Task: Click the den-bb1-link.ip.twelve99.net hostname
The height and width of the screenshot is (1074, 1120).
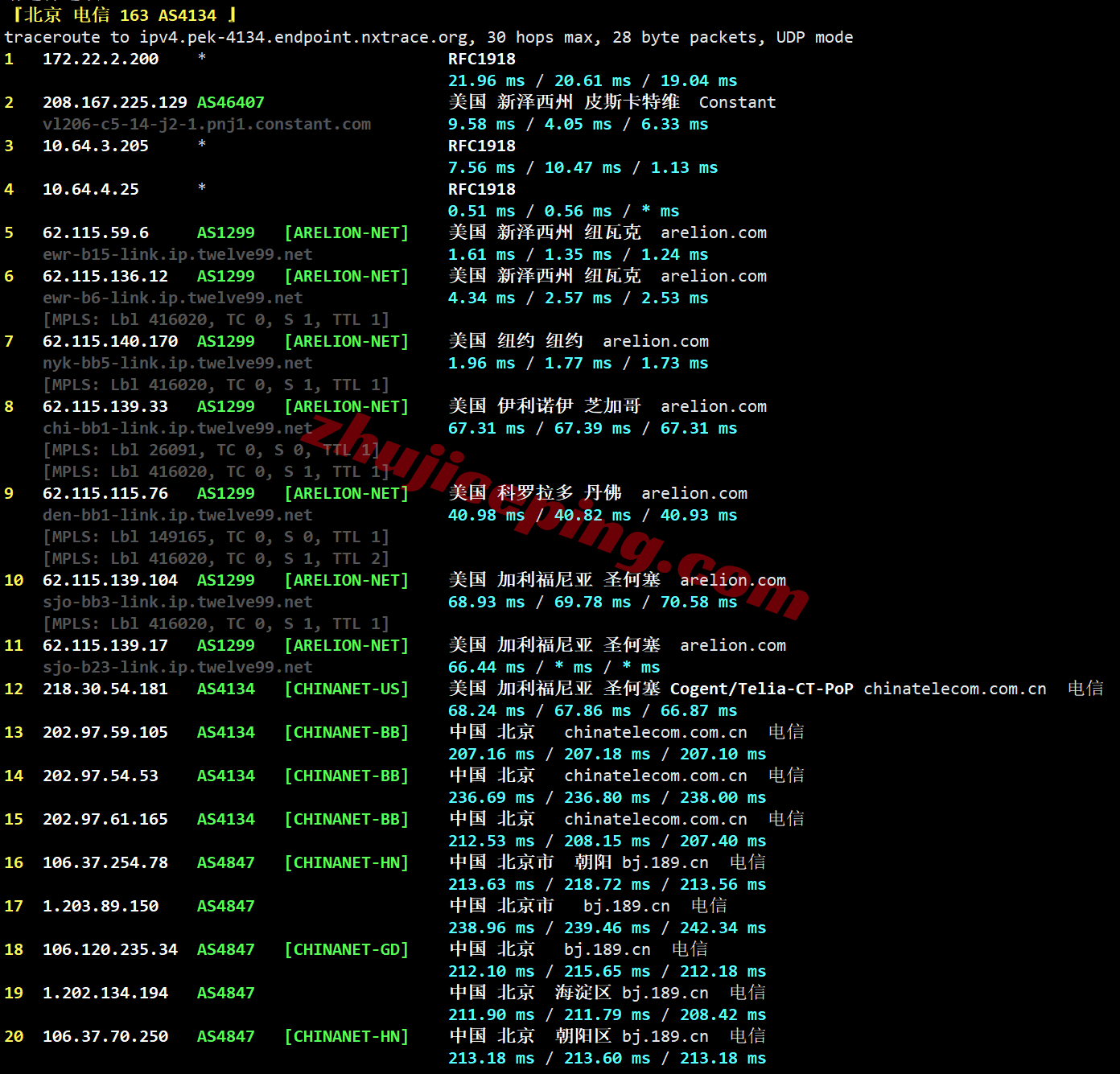Action: (x=177, y=515)
